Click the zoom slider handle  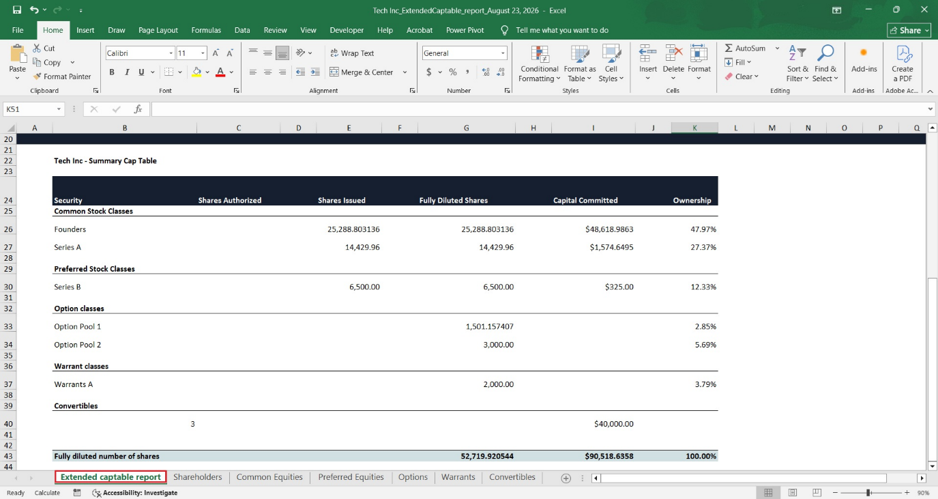click(868, 492)
